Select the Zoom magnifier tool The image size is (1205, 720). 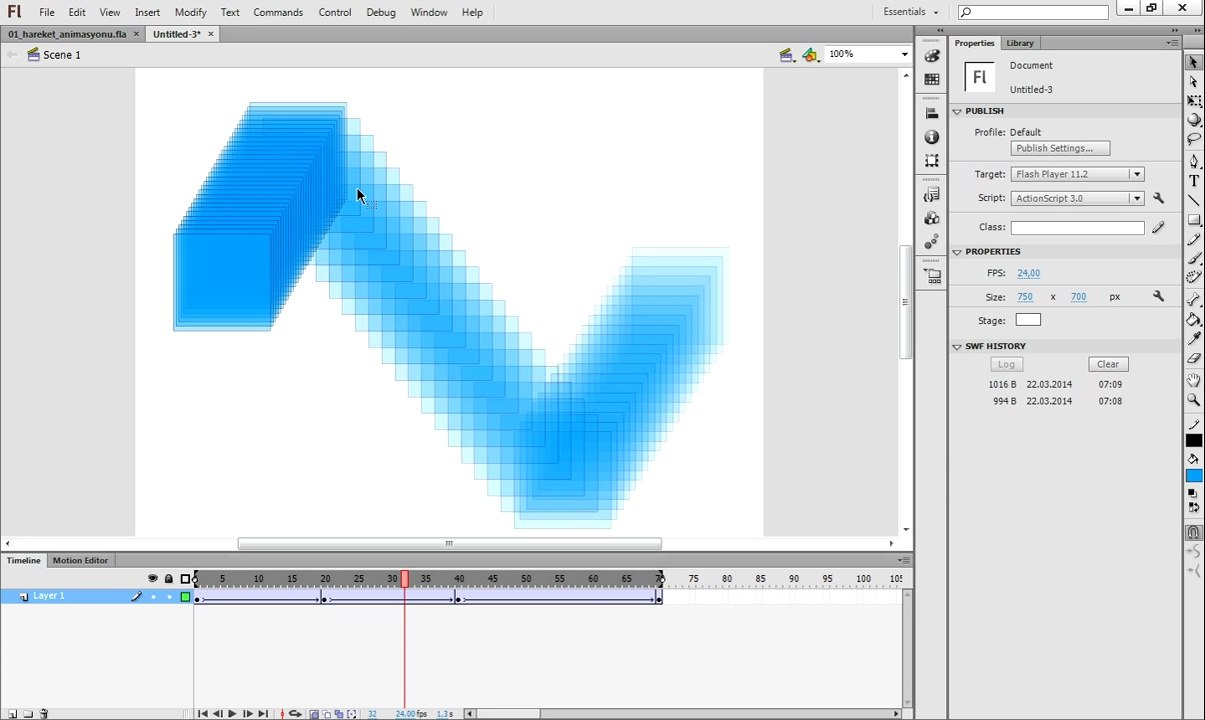(1193, 400)
